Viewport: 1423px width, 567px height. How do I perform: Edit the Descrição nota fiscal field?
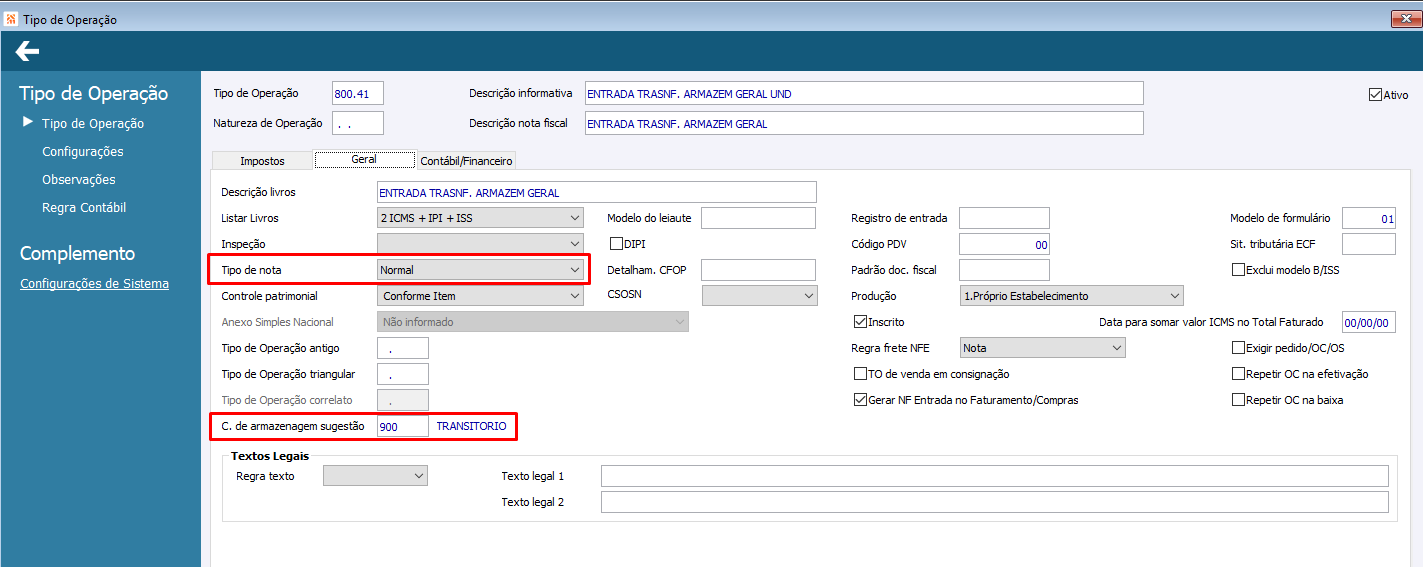(x=863, y=123)
